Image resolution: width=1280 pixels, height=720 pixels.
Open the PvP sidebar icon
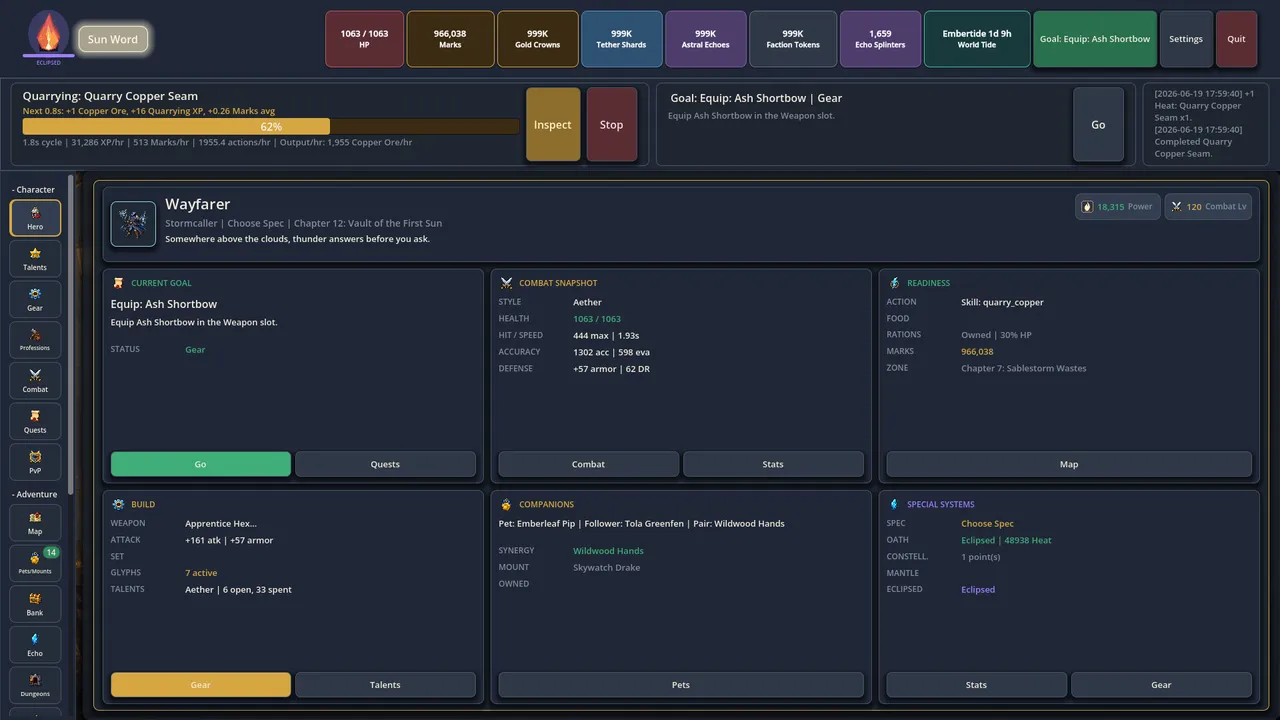35,462
